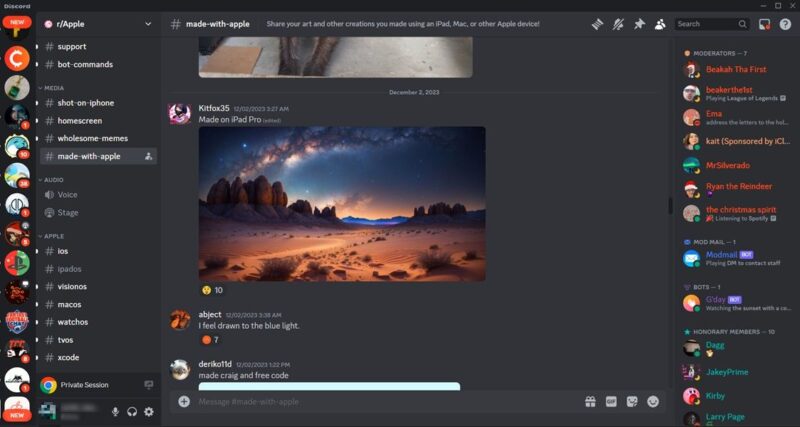
Task: Deafen with the headphones icon
Action: [x=132, y=412]
